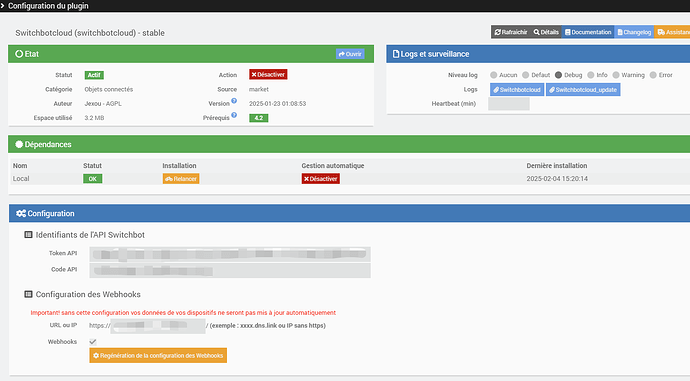Click the Prérequis help question-mark icon
The image size is (690, 381).
point(234,115)
